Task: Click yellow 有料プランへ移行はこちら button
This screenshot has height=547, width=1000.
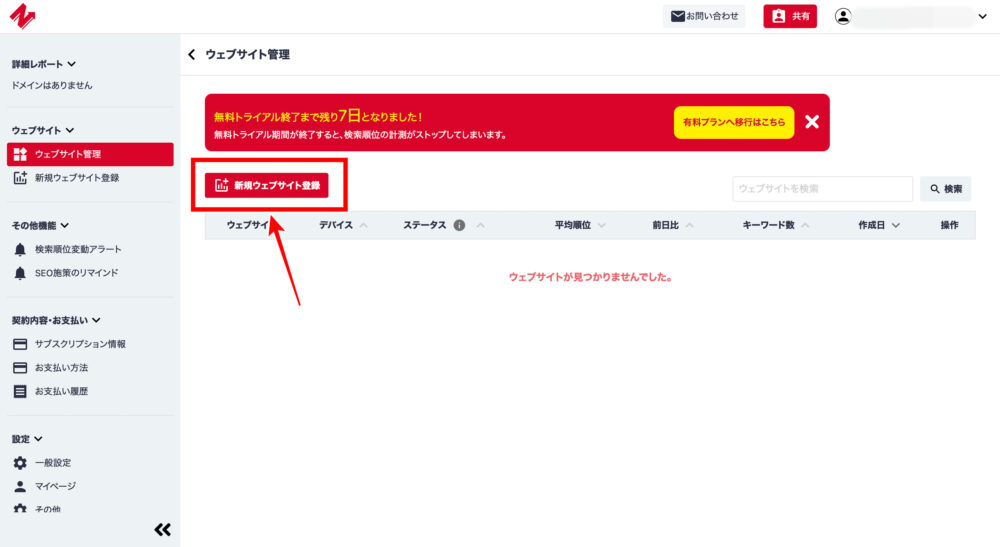Action: coord(734,122)
